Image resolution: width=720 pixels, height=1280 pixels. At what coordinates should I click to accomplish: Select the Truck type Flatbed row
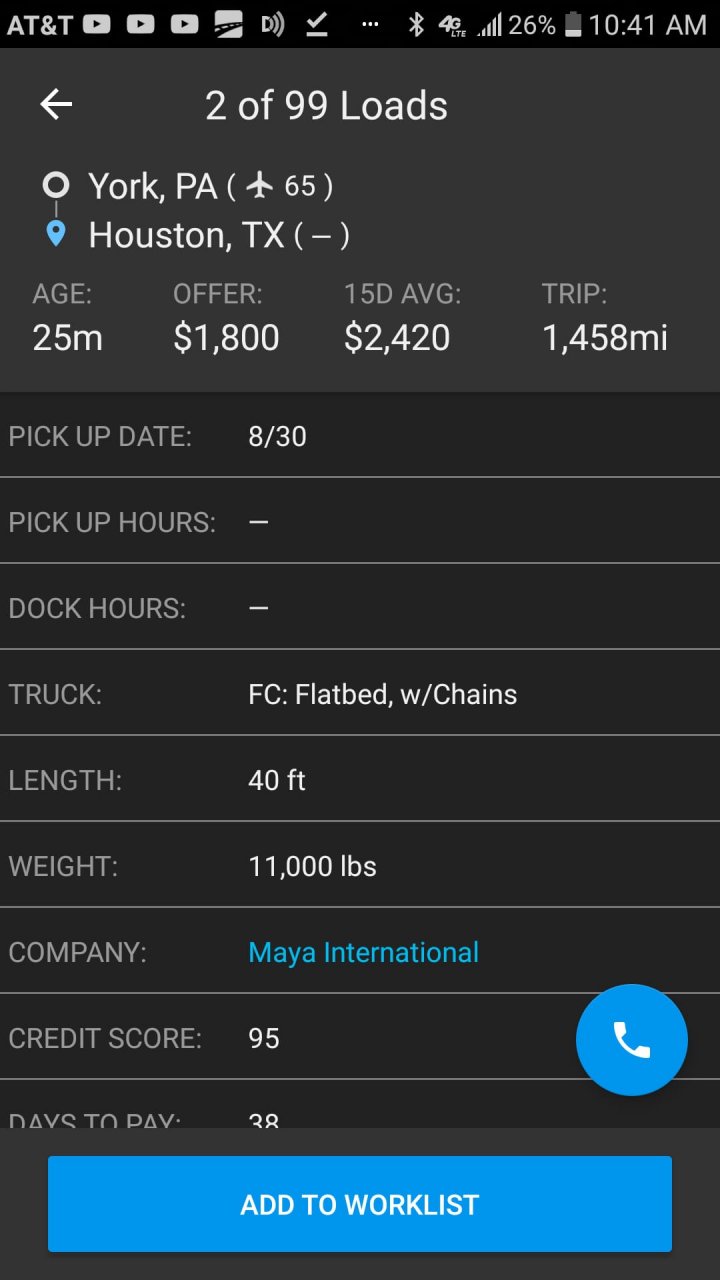[360, 694]
